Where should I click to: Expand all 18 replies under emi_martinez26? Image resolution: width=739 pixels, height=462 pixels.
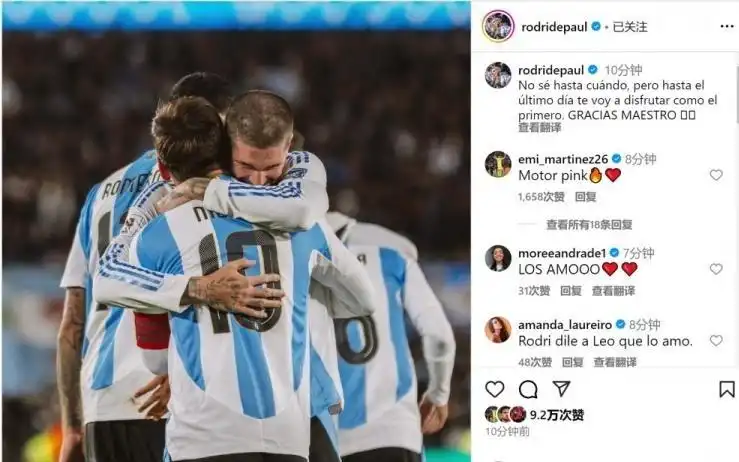(x=589, y=225)
